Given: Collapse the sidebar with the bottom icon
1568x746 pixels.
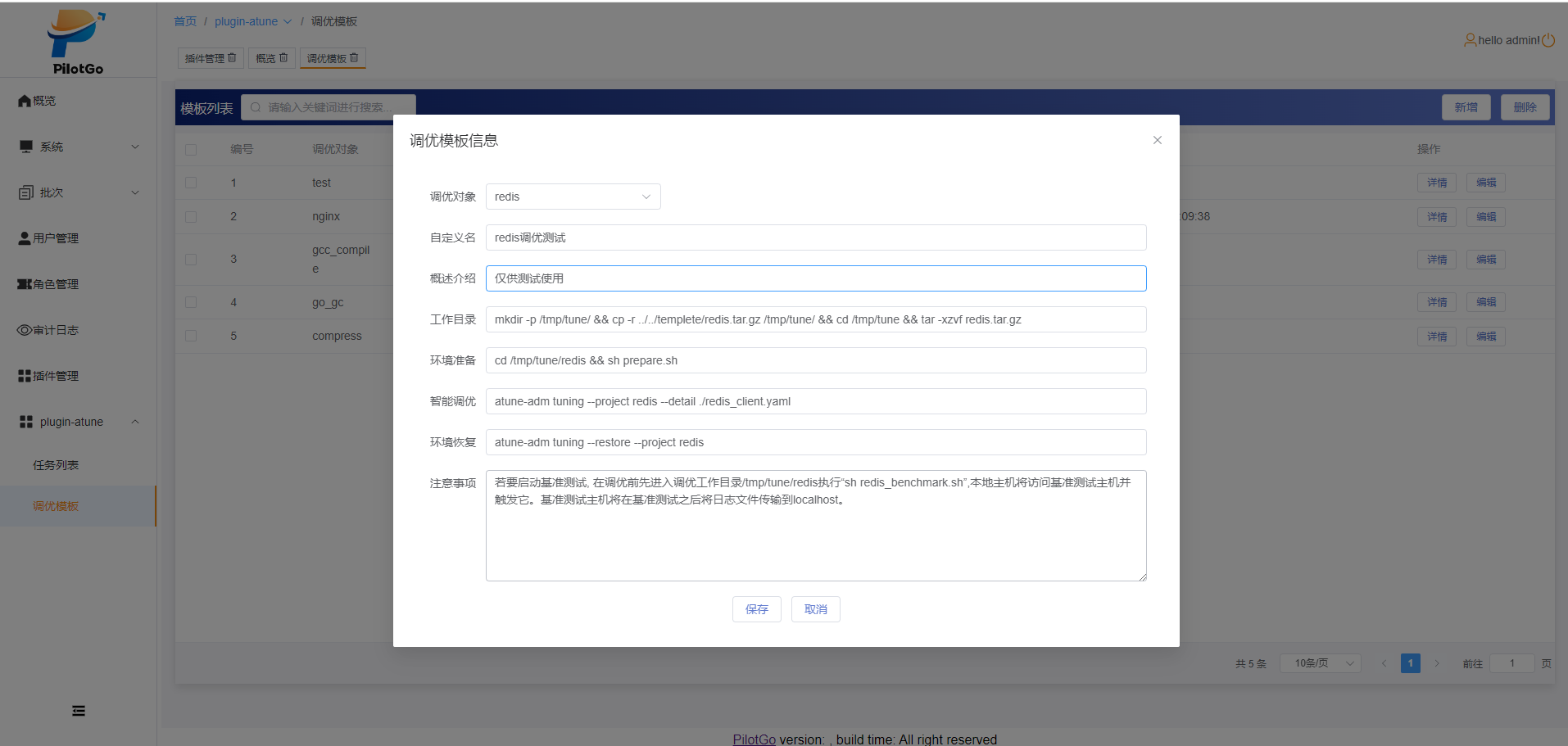Looking at the screenshot, I should tap(78, 710).
